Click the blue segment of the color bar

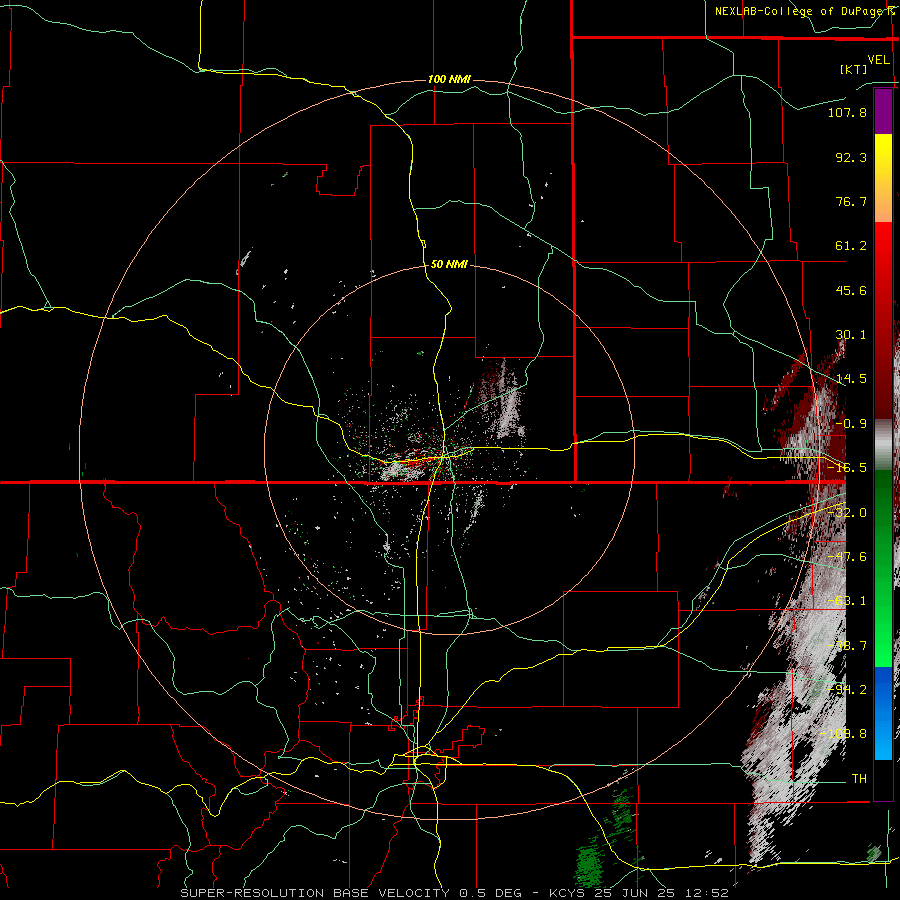883,713
